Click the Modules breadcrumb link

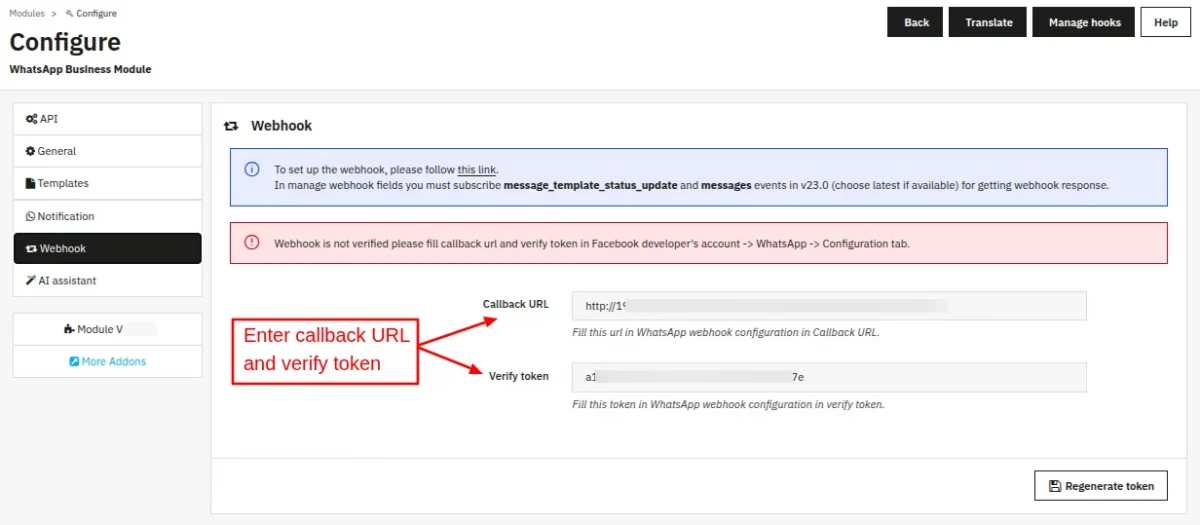tap(27, 13)
